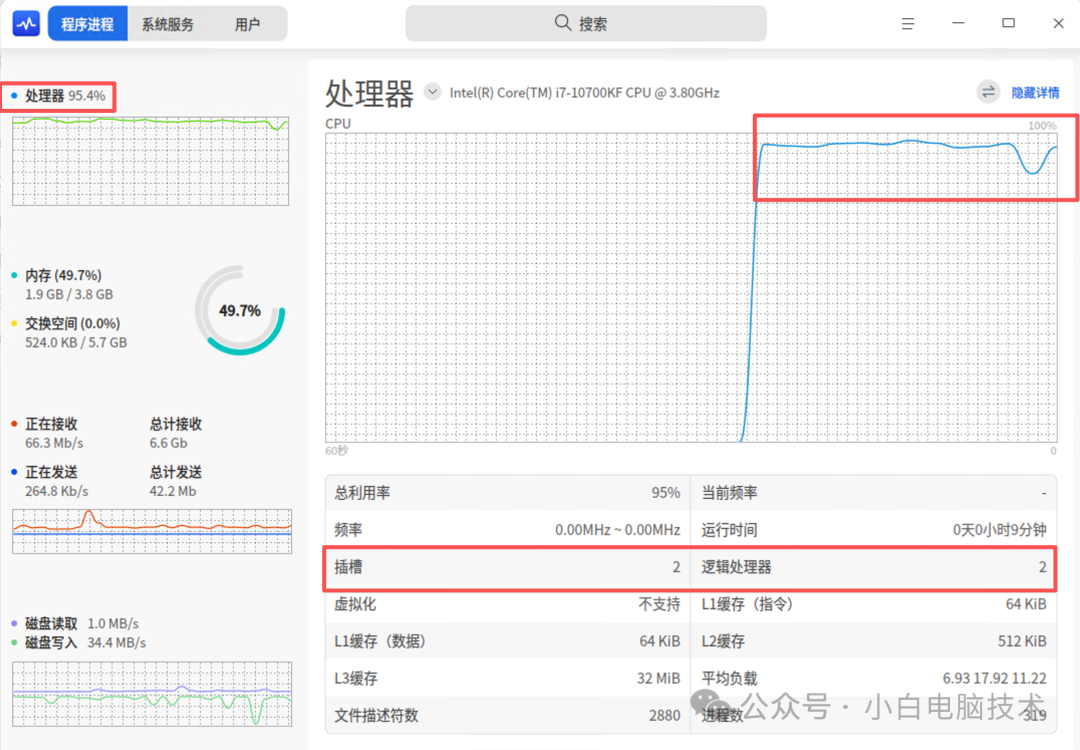The height and width of the screenshot is (750, 1080).
Task: Click the Intel Core i7-10700KF CPU model text
Action: [x=585, y=93]
